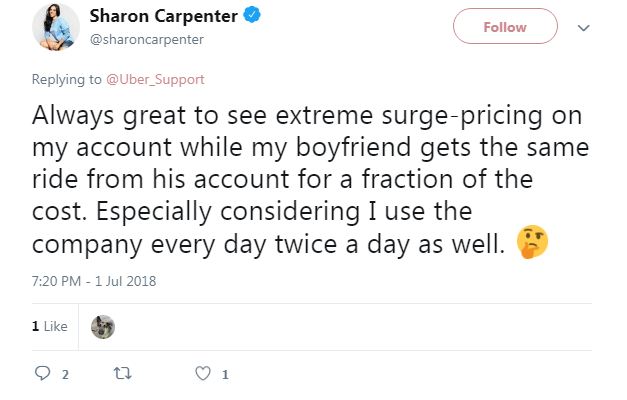Open Sharon Carpenter's profile picture
Screen dimensions: 627x400
(56, 28)
